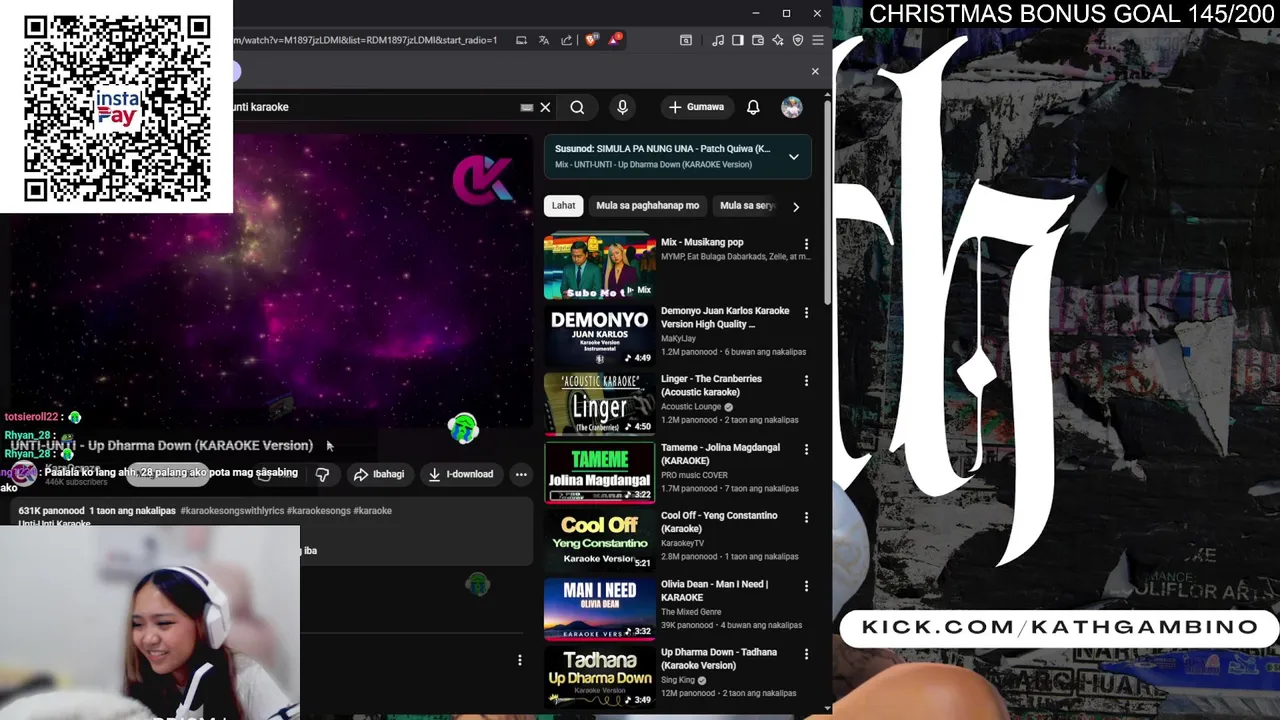Open the Linger acoustic karaoke thumbnail
Image resolution: width=1280 pixels, height=720 pixels.
[599, 403]
